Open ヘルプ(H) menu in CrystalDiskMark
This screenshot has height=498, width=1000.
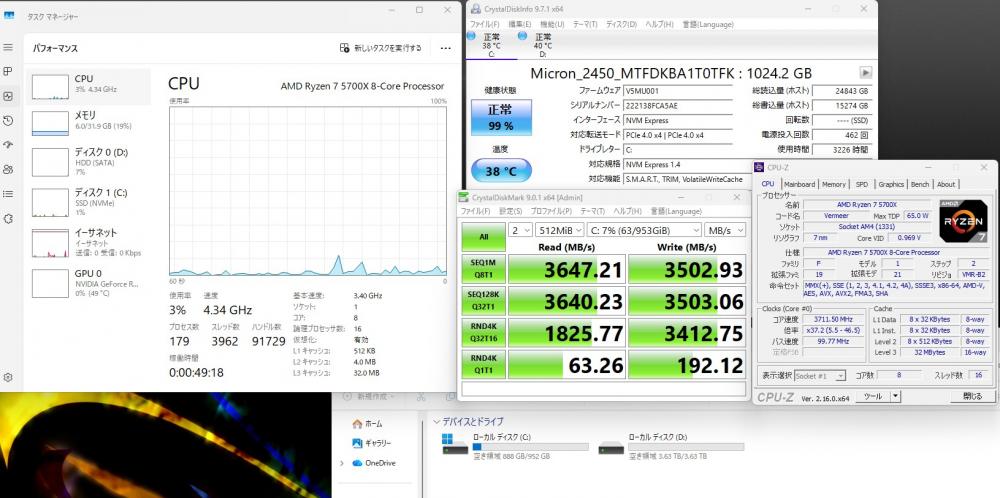click(627, 211)
